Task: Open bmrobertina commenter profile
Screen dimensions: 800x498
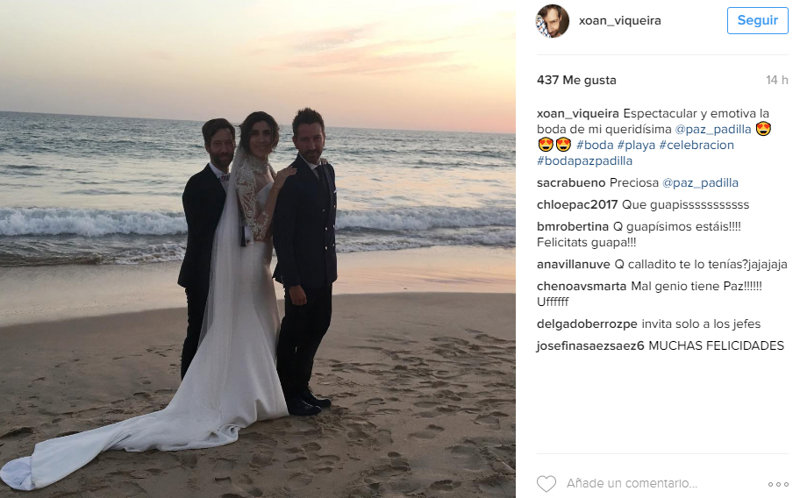Action: coord(572,227)
